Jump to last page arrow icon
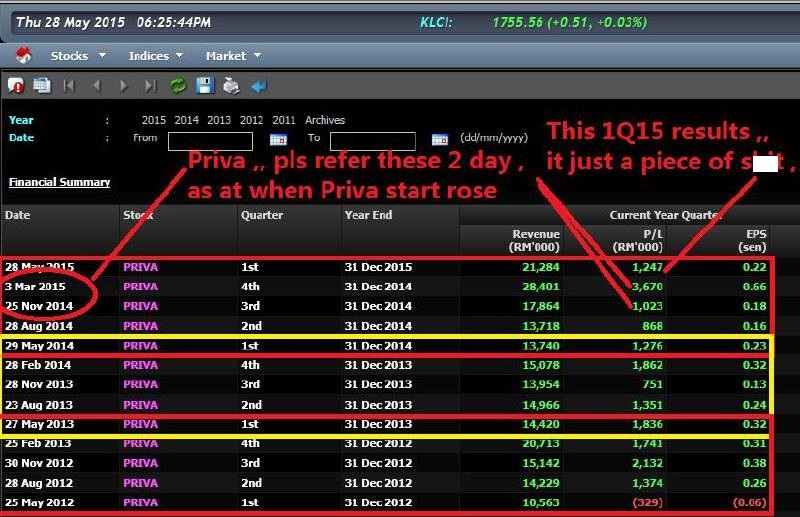Screen dimensions: 800x517 [151, 86]
